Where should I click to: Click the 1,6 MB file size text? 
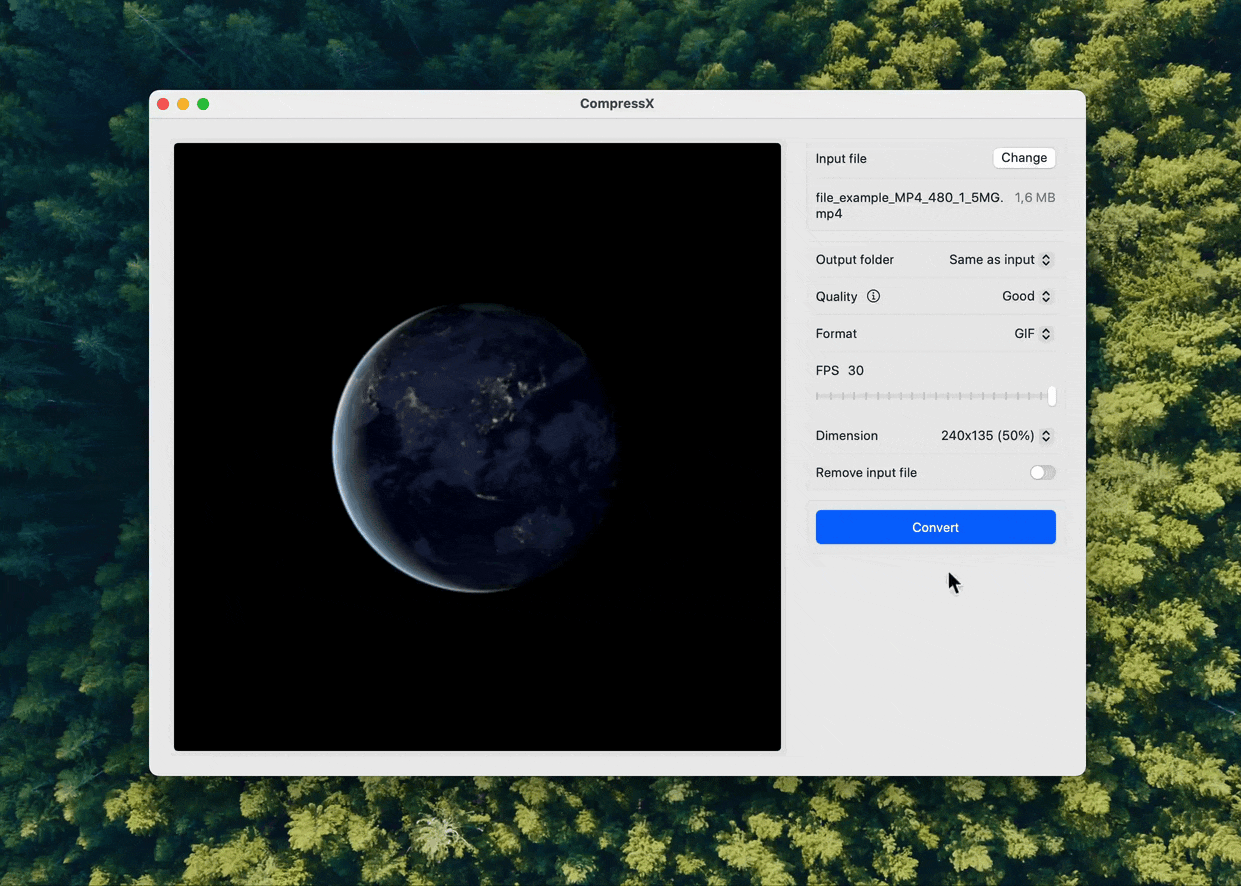coord(1034,198)
